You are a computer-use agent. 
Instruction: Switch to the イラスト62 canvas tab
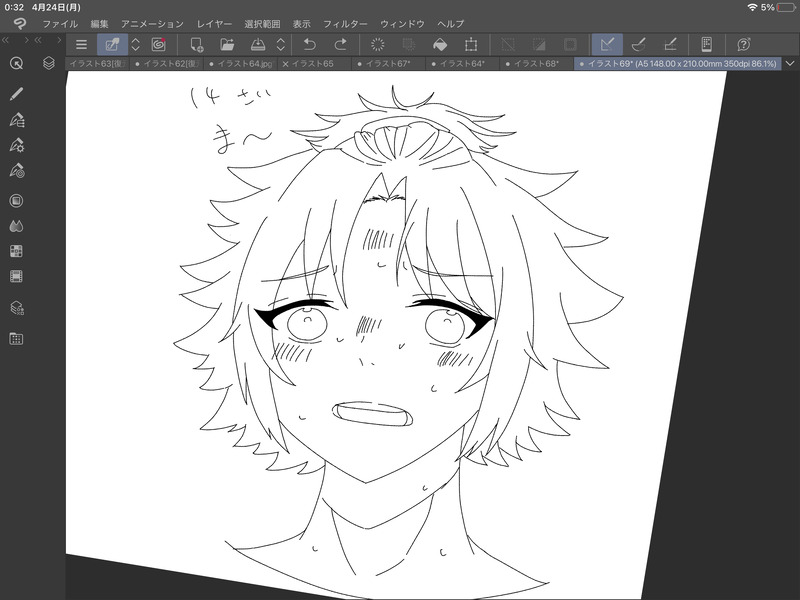[166, 64]
